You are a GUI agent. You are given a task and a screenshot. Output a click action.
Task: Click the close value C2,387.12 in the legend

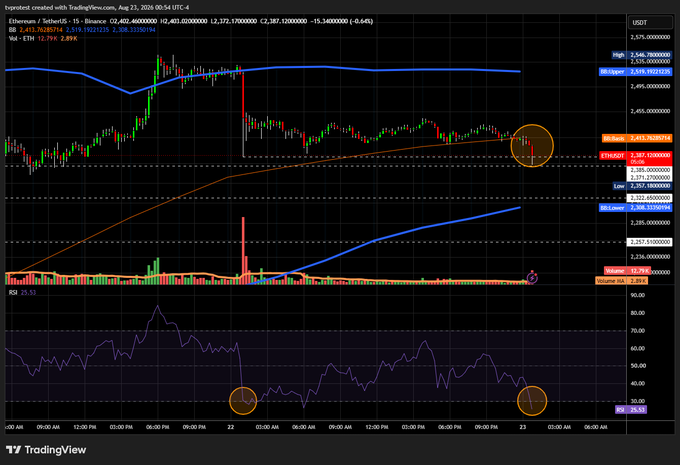(x=284, y=21)
